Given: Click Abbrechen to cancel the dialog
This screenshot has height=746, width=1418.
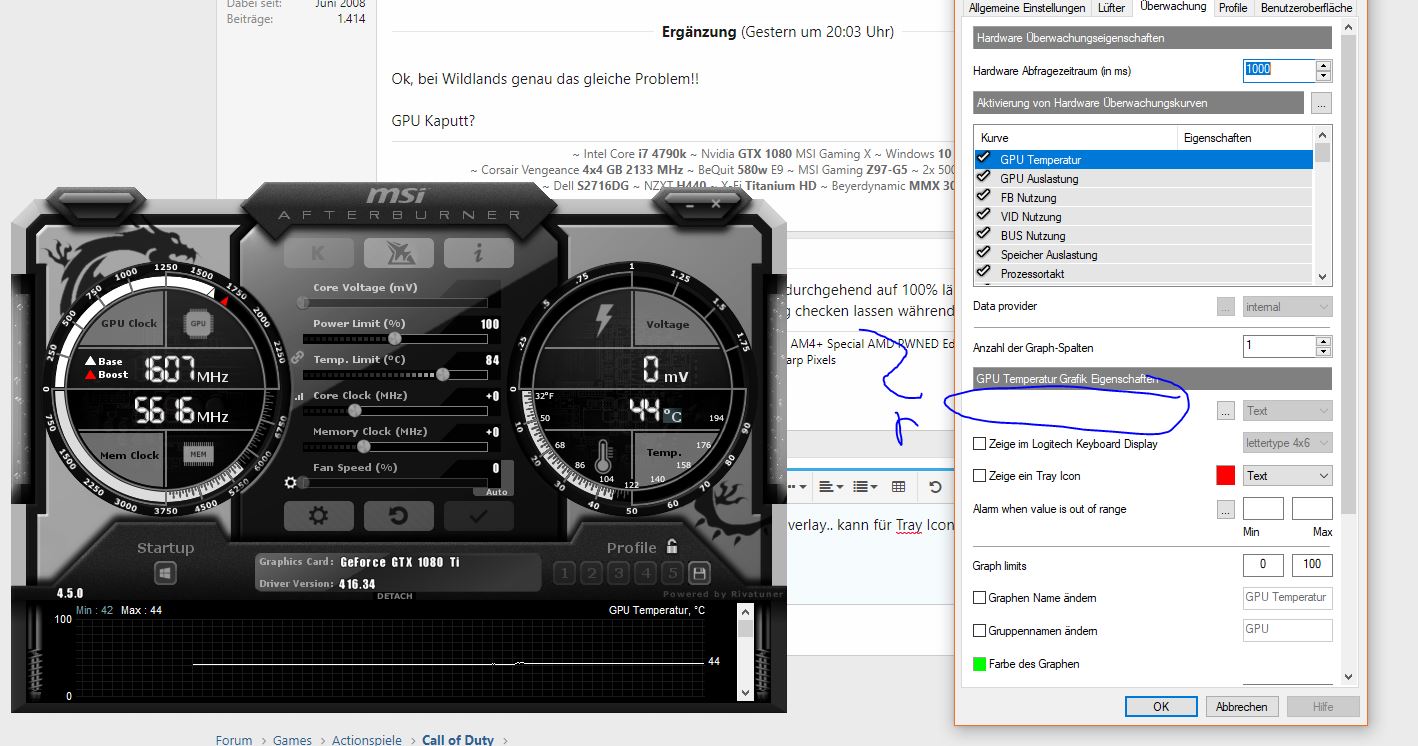Looking at the screenshot, I should point(1241,706).
